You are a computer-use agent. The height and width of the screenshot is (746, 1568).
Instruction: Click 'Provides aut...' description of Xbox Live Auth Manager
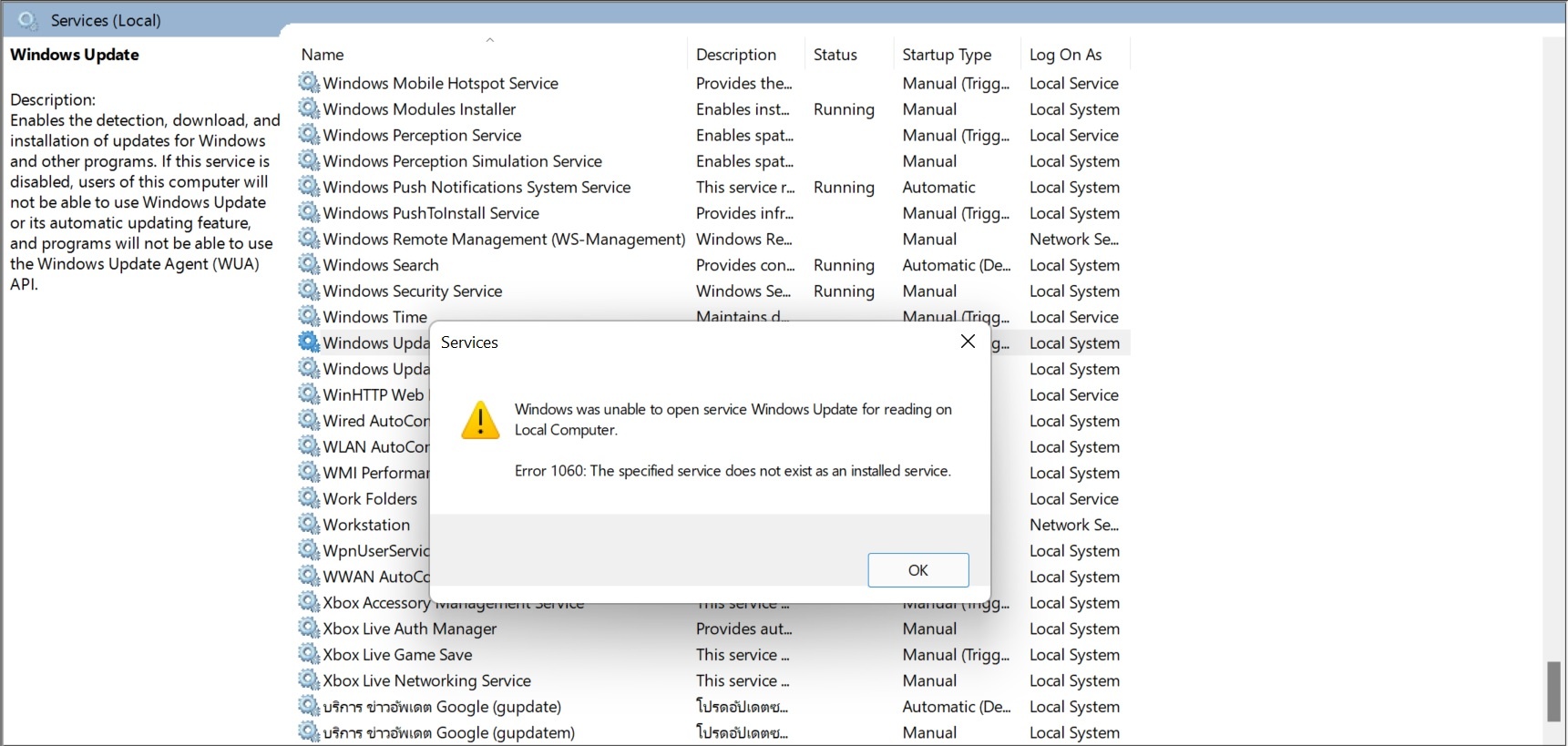[x=744, y=628]
